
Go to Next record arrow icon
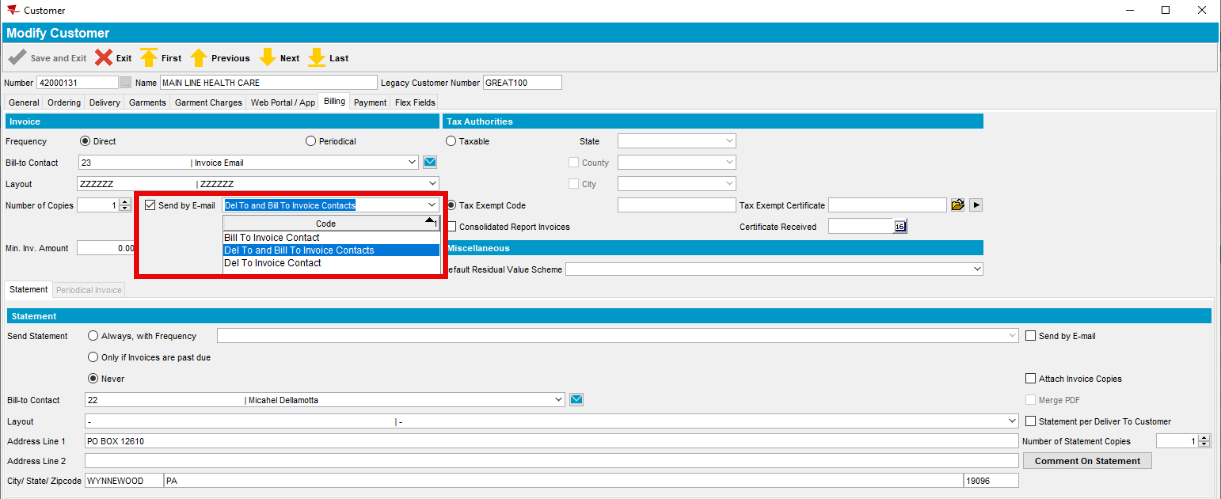[267, 58]
